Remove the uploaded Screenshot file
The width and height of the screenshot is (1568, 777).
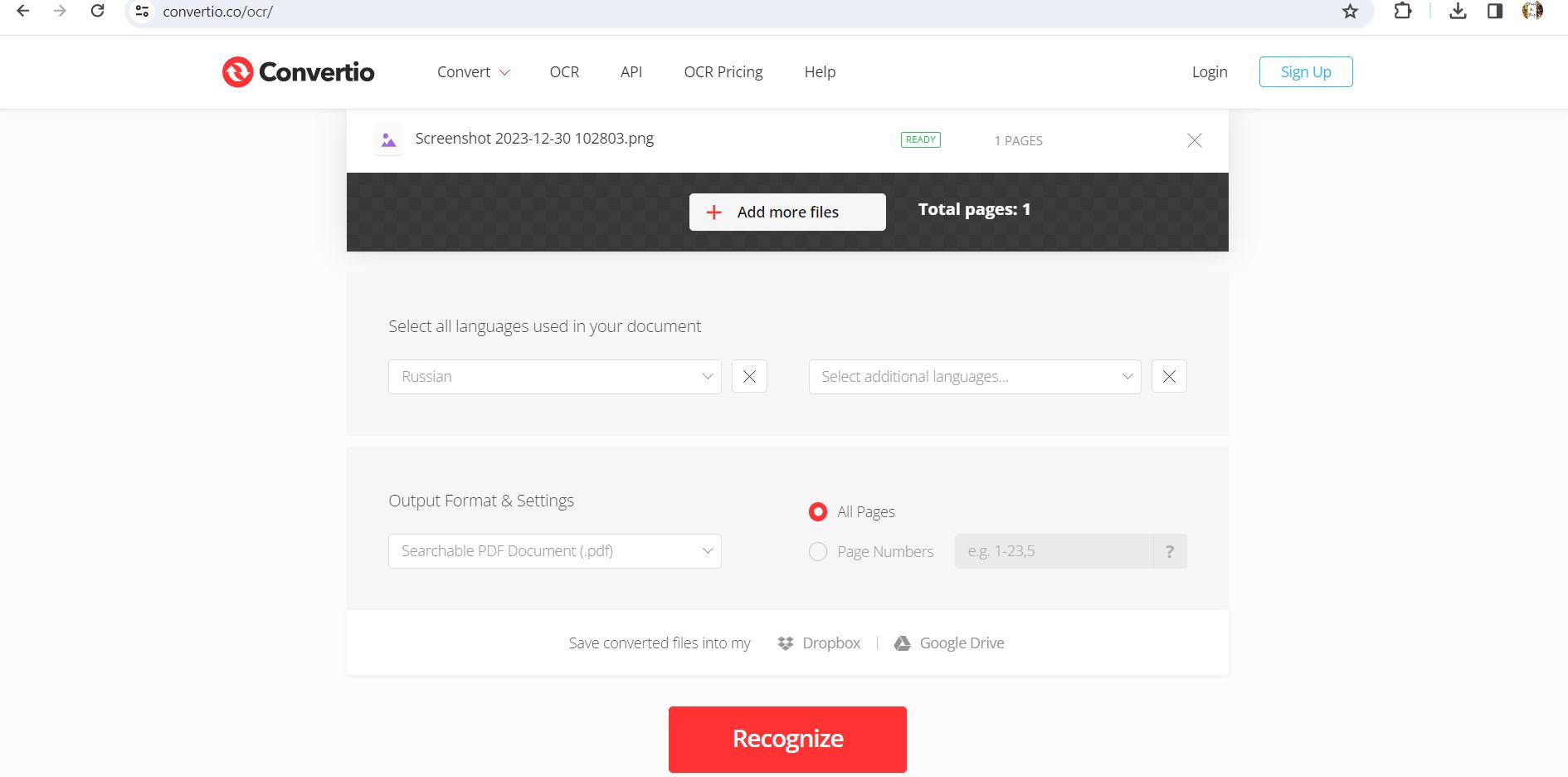point(1194,140)
